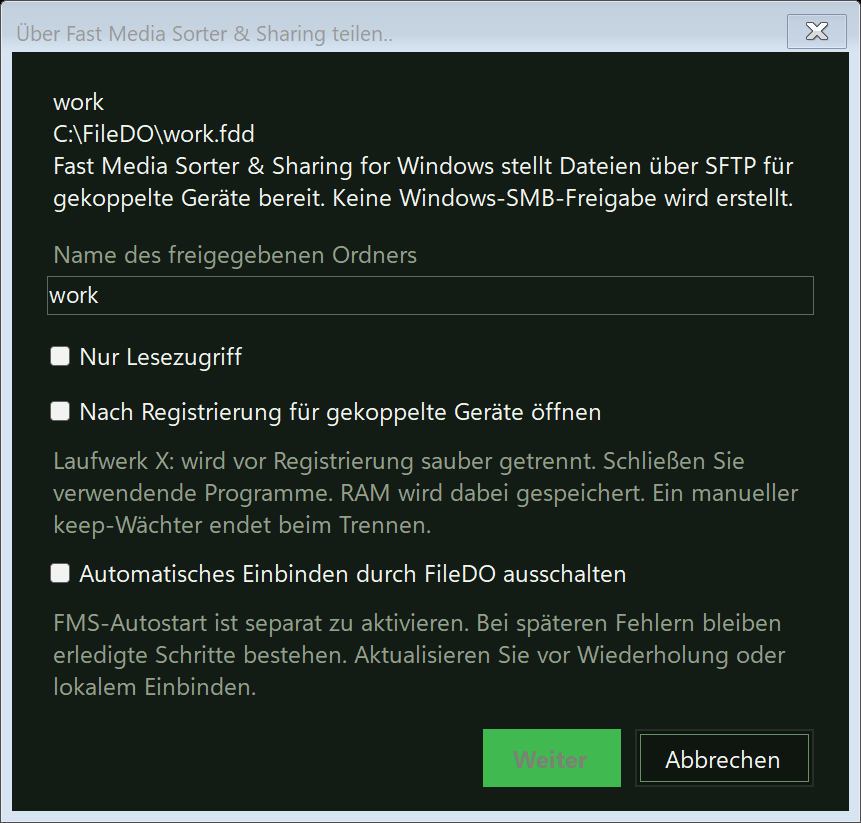Image resolution: width=861 pixels, height=823 pixels.
Task: Focus the Name des freigegebenen Ordners field
Action: tap(430, 295)
